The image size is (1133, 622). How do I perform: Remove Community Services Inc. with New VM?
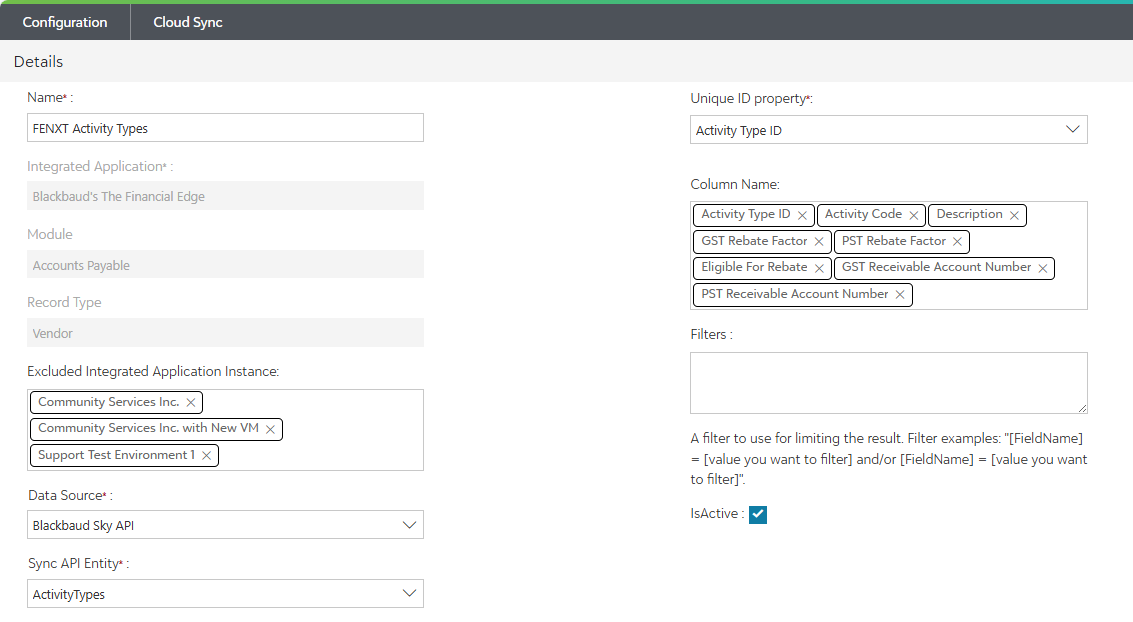[x=270, y=429]
